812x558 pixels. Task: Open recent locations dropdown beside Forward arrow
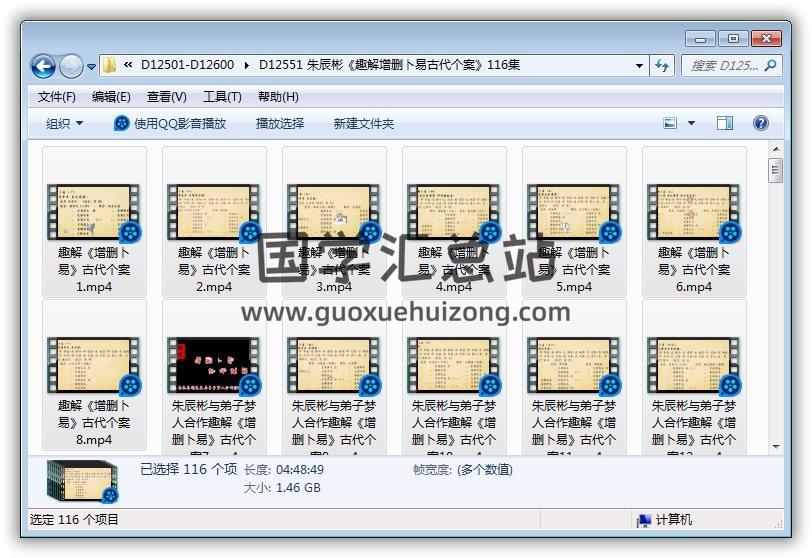(91, 67)
